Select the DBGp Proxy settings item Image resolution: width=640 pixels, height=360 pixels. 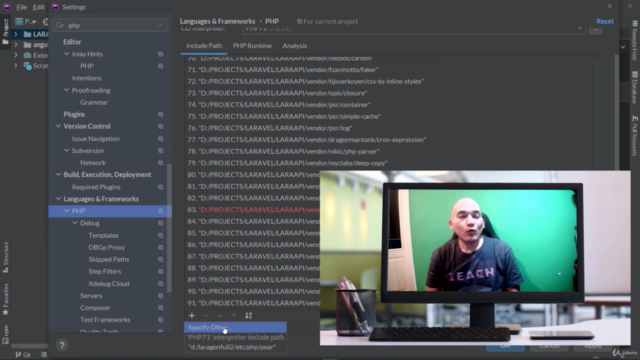pyautogui.click(x=107, y=247)
